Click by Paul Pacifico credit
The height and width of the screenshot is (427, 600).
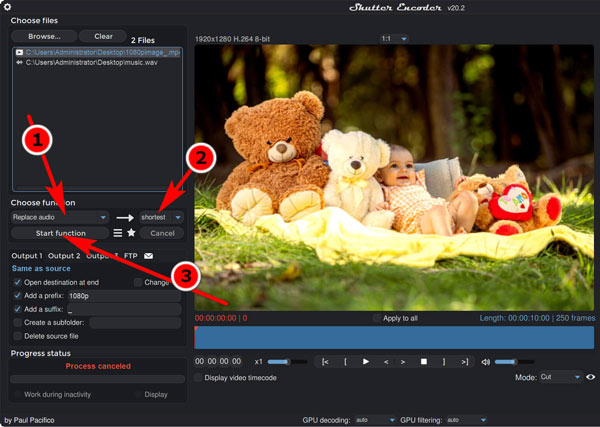[29, 420]
